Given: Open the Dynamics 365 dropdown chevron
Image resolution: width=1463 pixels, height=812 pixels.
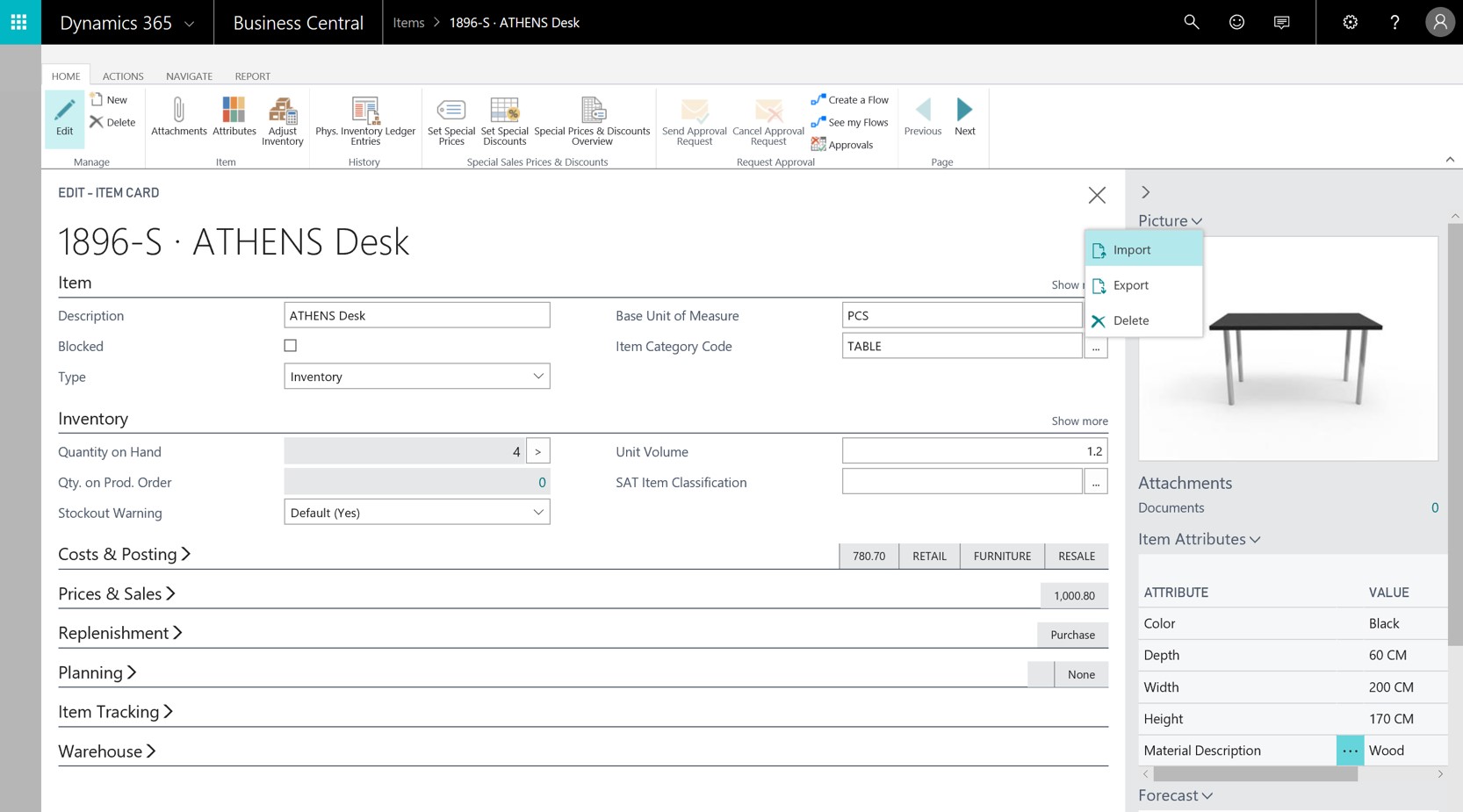Looking at the screenshot, I should pos(189,24).
